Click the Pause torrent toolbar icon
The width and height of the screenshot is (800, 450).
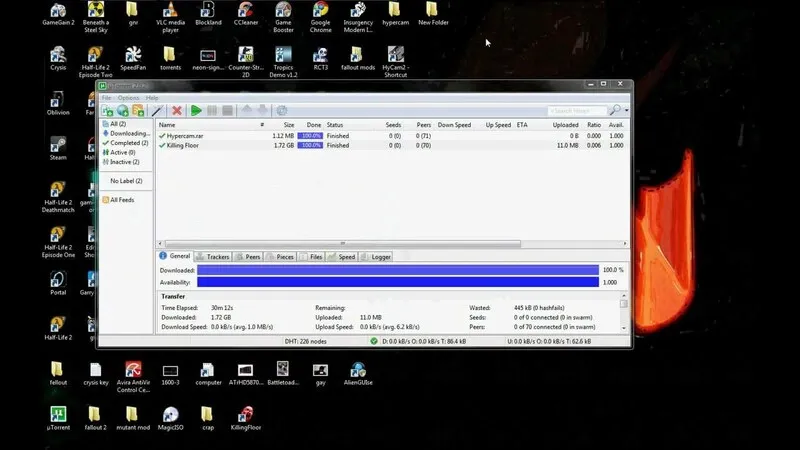coord(212,110)
